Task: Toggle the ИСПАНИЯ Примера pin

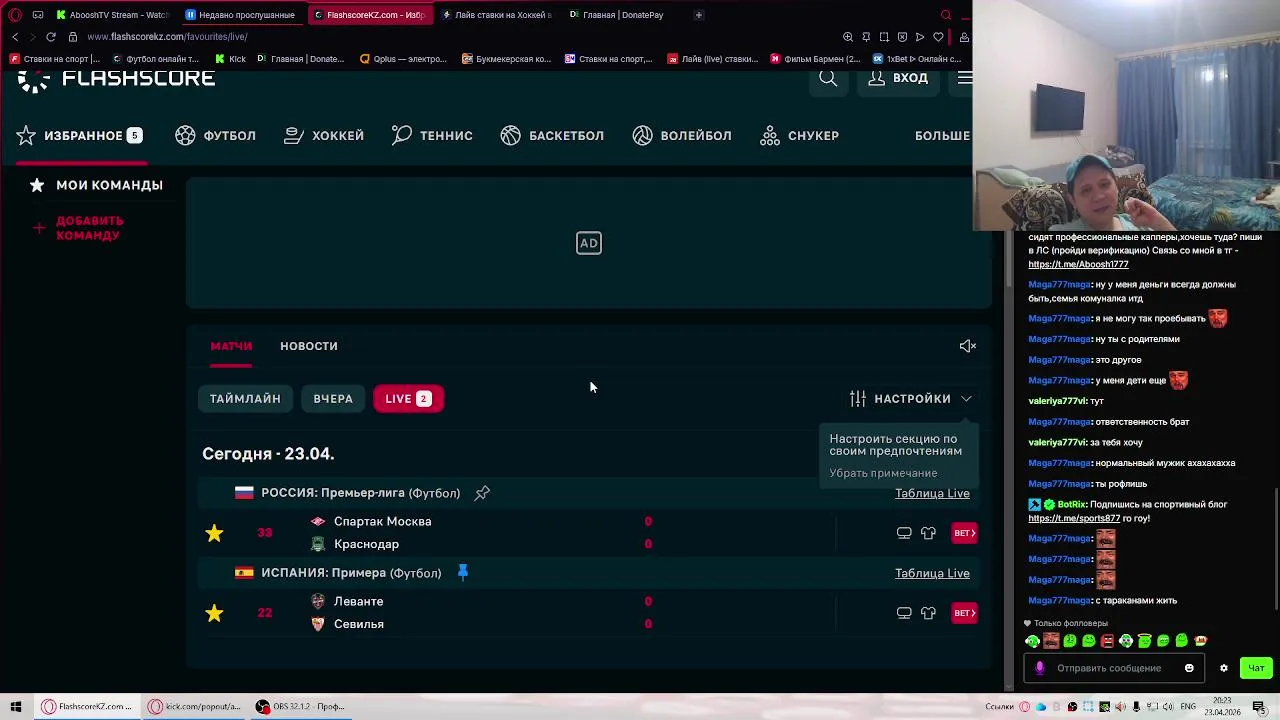Action: click(x=462, y=572)
